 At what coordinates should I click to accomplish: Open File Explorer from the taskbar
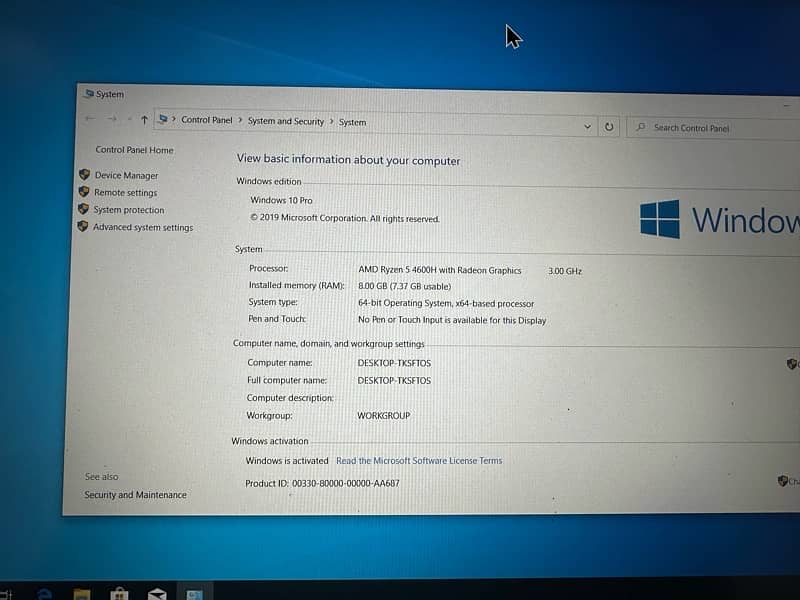pos(82,594)
